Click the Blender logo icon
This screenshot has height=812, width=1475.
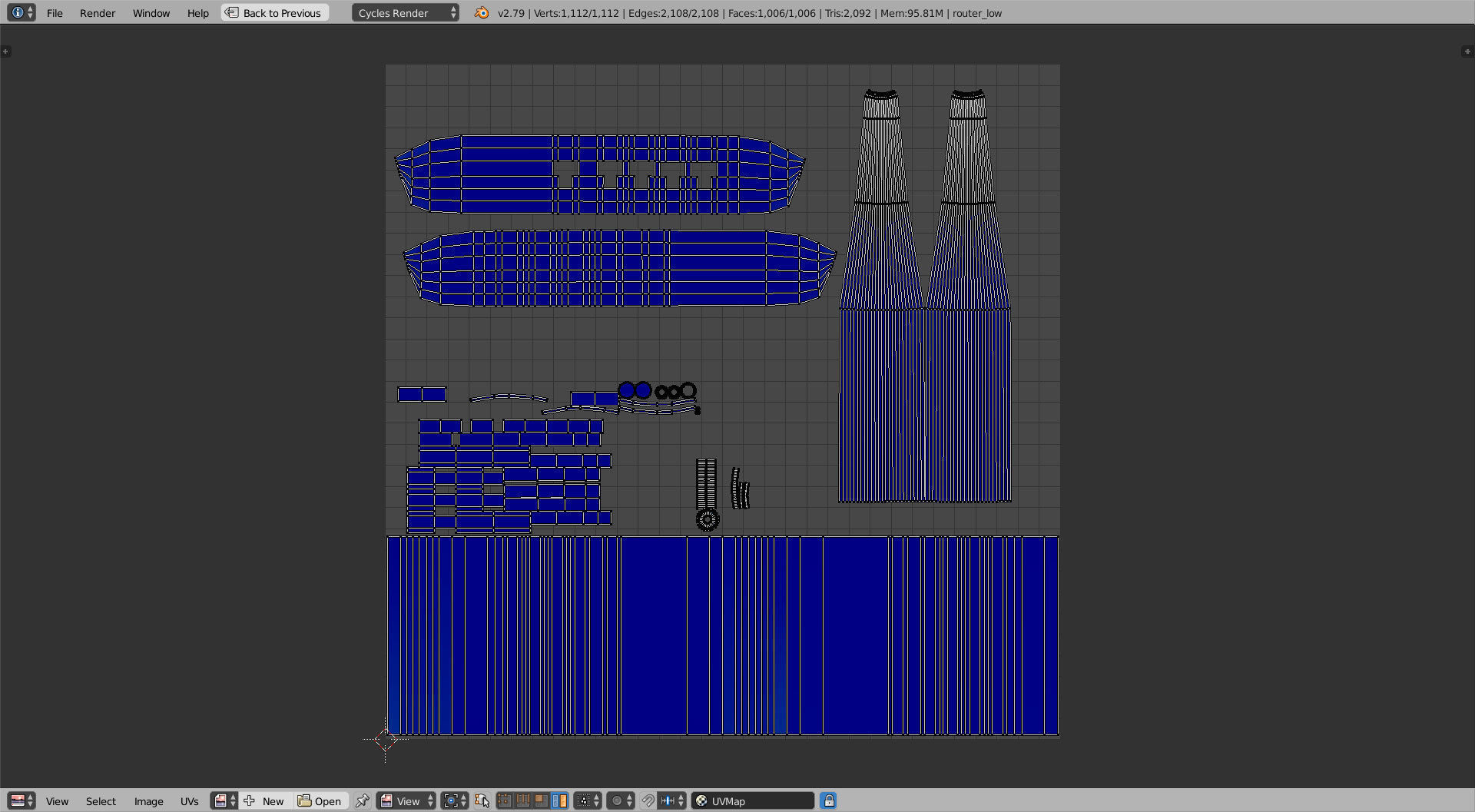click(482, 13)
